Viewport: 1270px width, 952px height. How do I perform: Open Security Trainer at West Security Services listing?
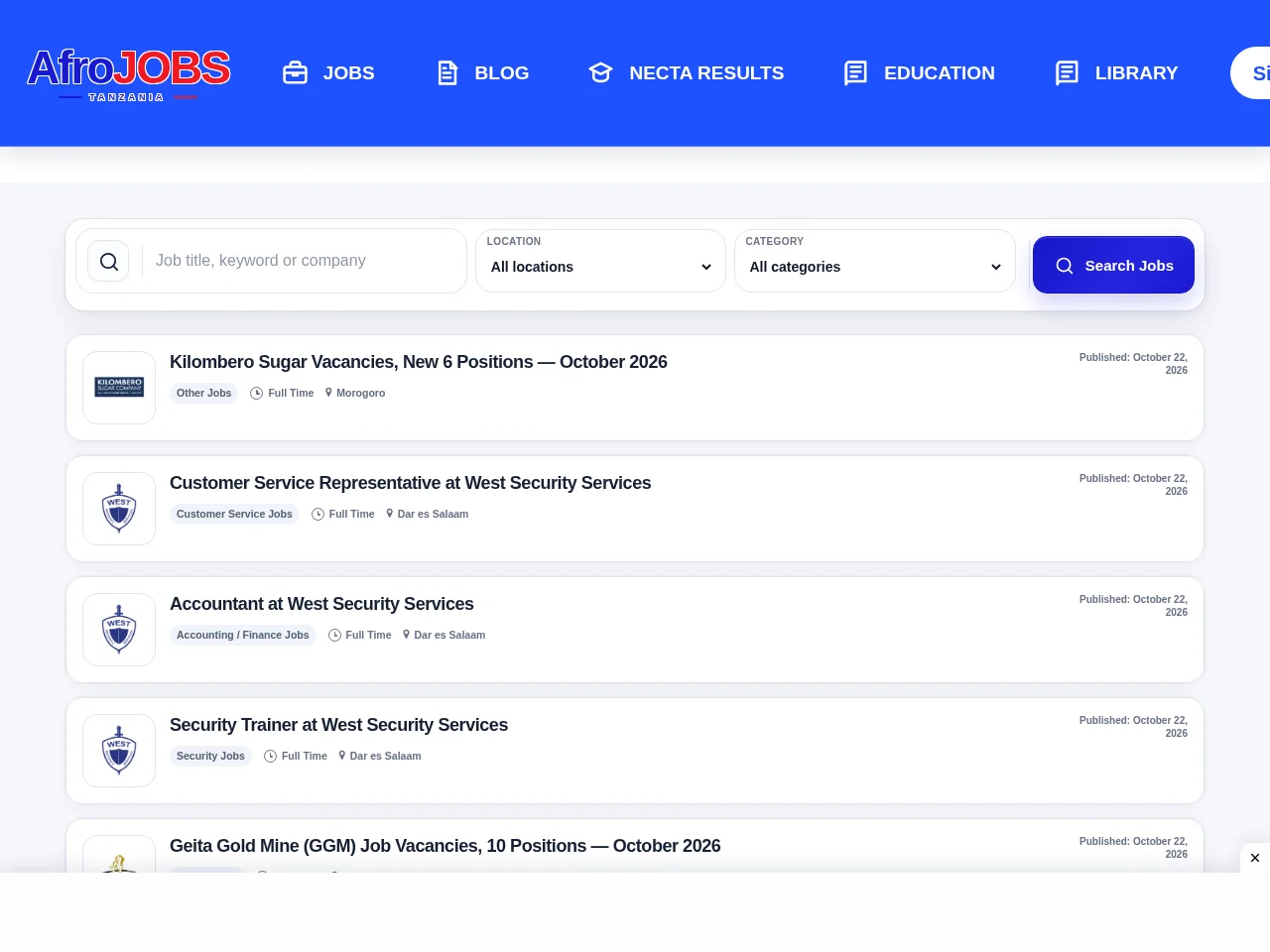pyautogui.click(x=338, y=725)
